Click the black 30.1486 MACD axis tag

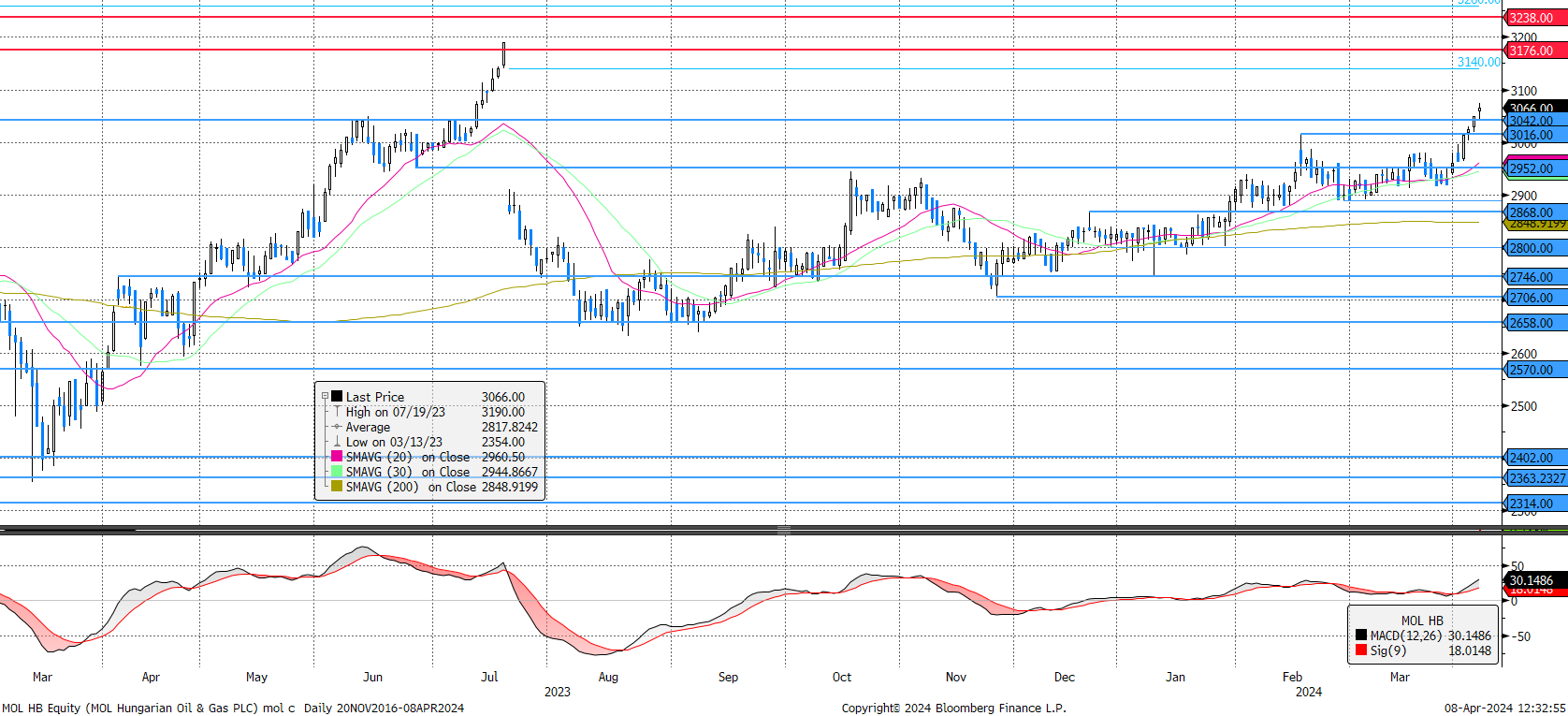1535,580
